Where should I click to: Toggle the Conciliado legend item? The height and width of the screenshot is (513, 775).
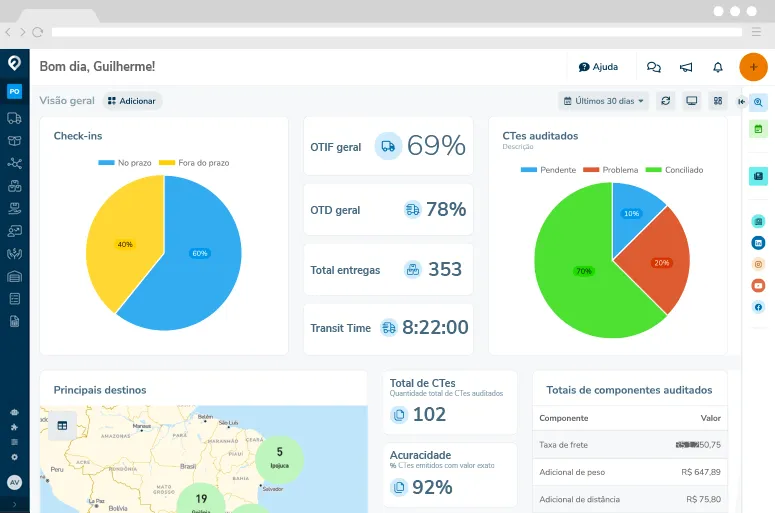click(674, 170)
